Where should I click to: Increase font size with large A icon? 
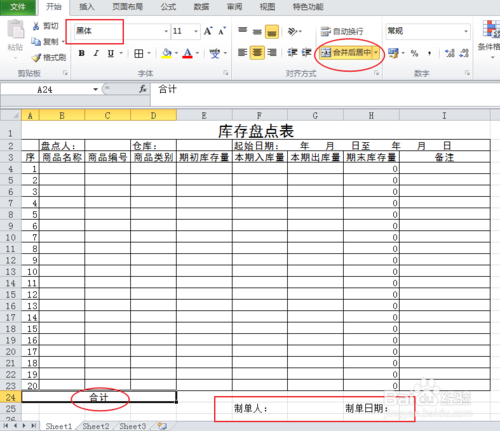pyautogui.click(x=208, y=31)
